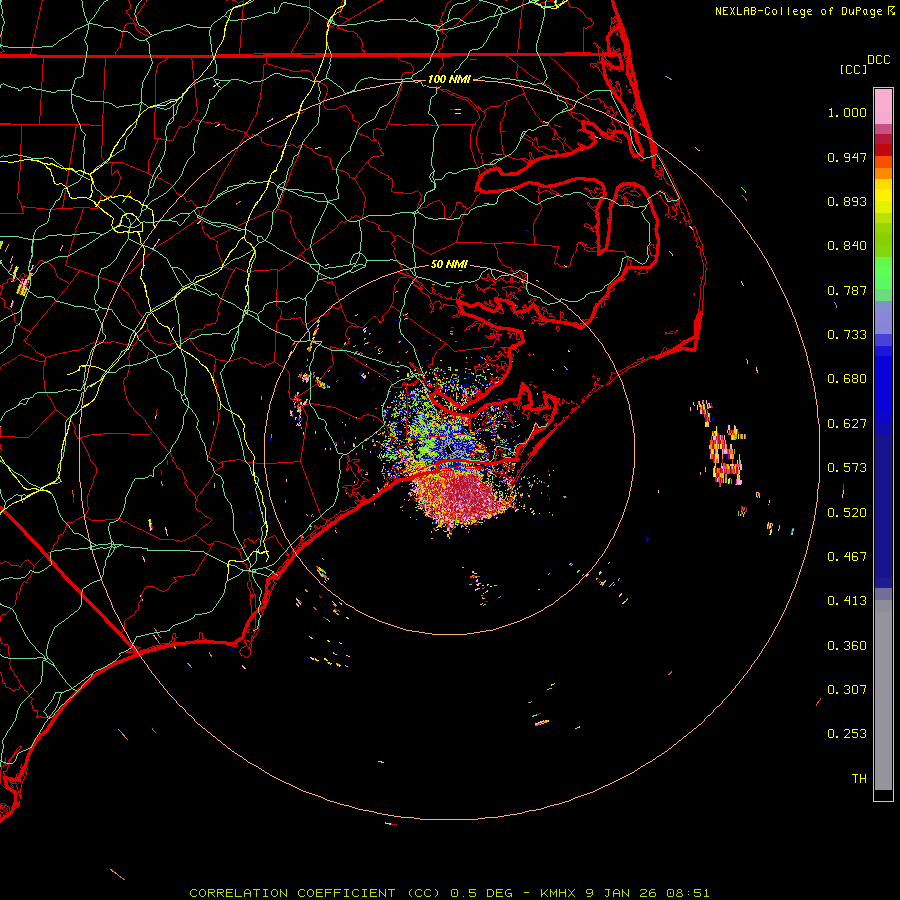Click the 08:51 timestamp in caption
Screen dimensions: 900x900
pos(688,893)
